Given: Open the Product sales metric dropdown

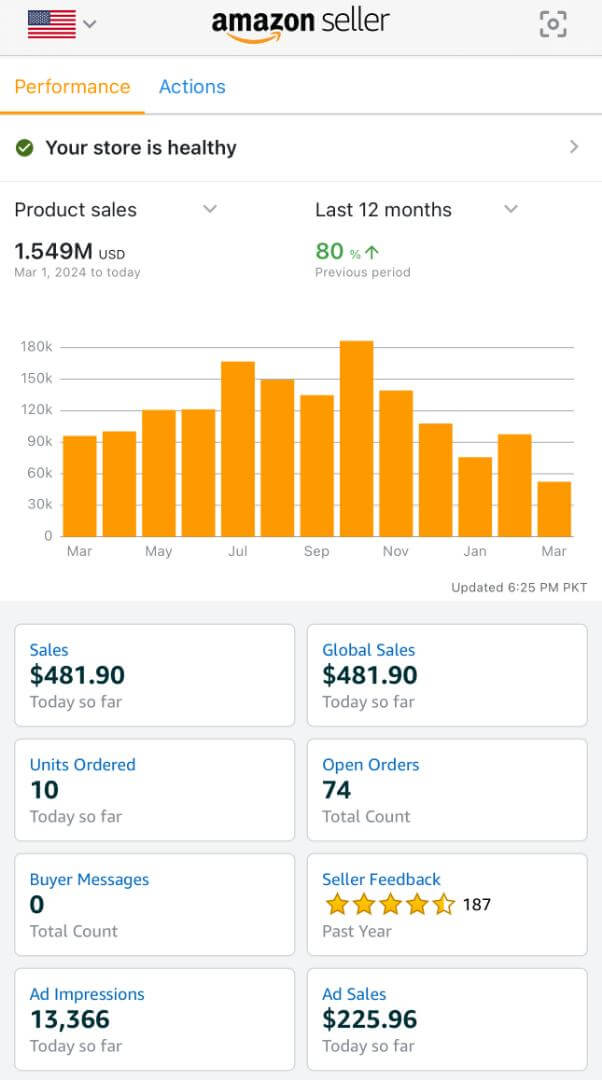Looking at the screenshot, I should click(210, 209).
